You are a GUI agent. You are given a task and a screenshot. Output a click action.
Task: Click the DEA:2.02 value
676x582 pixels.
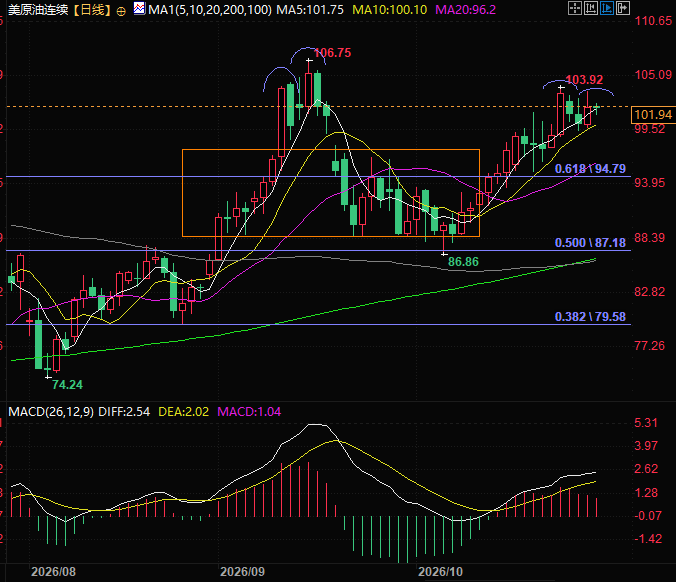point(184,412)
